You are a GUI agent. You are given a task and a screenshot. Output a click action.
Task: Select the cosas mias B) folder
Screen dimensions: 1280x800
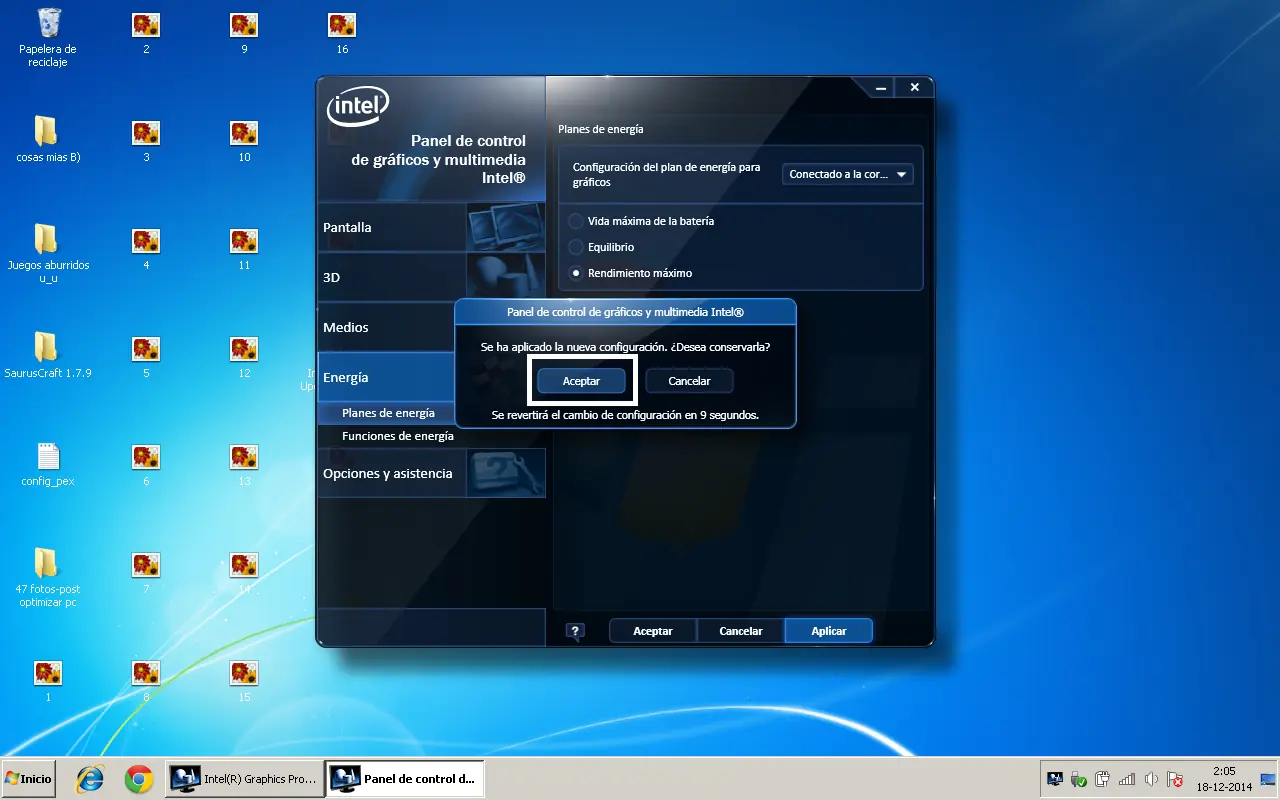(x=47, y=140)
